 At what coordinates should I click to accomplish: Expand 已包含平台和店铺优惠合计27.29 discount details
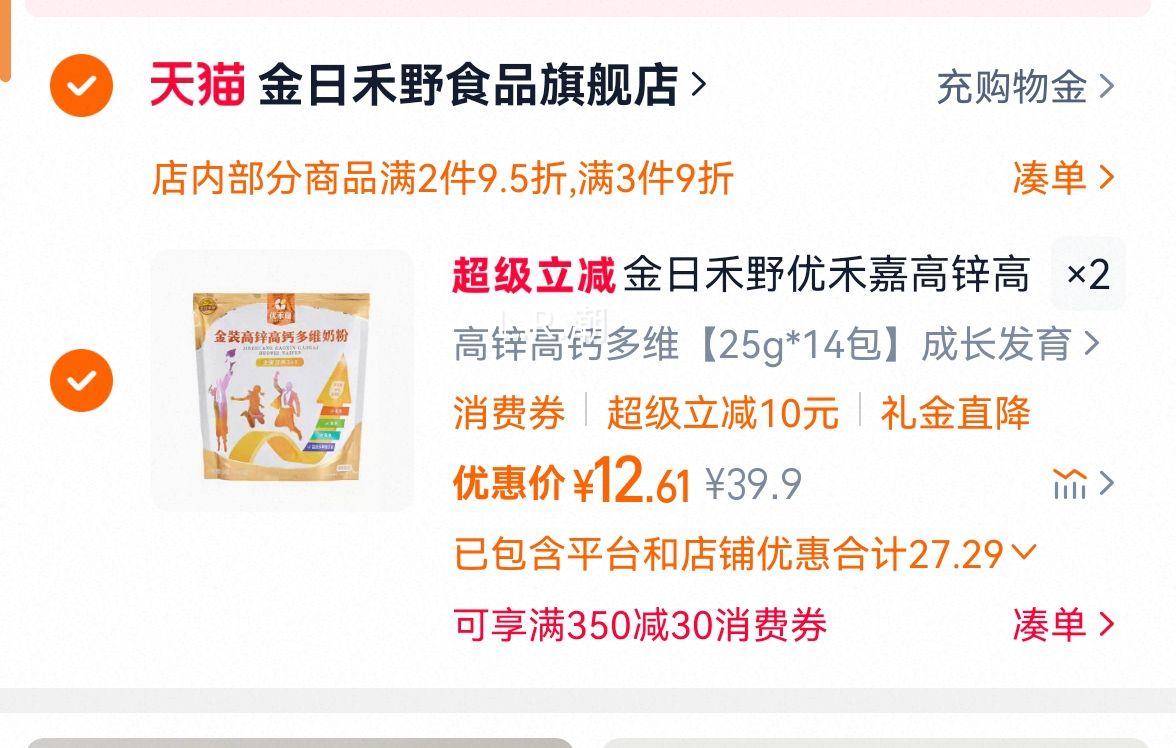746,554
